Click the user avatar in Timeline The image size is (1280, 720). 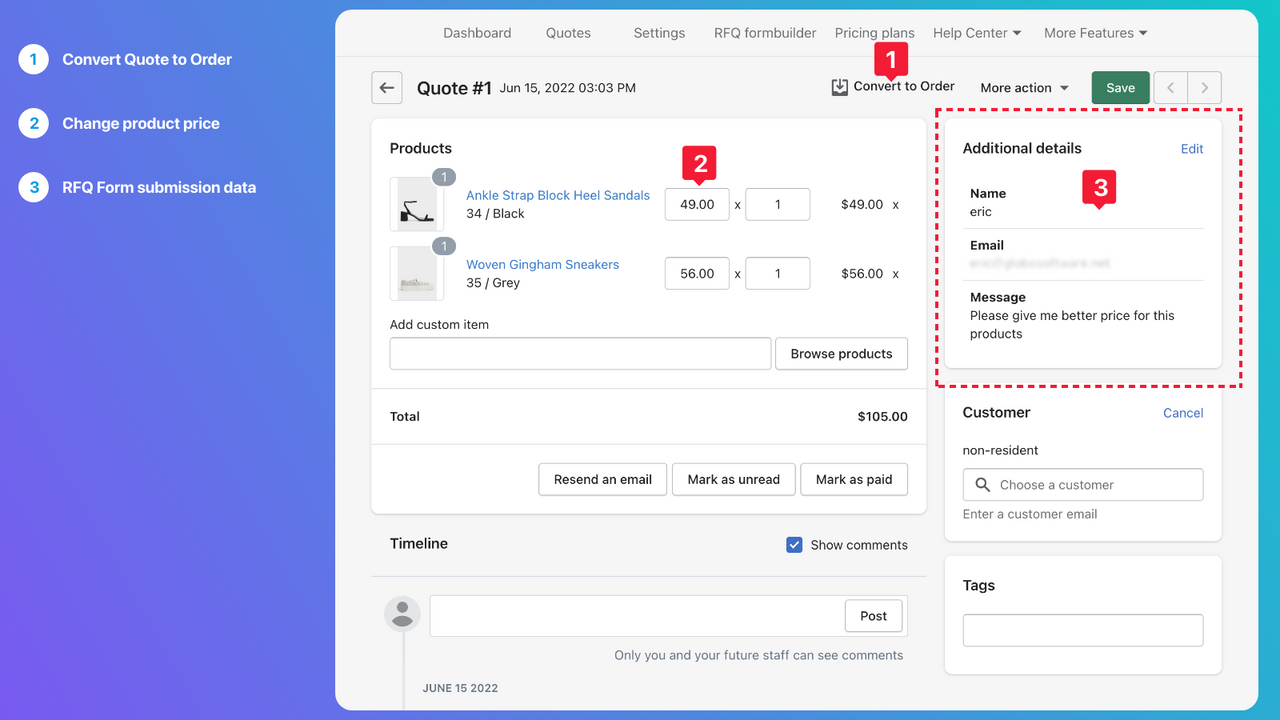pos(402,614)
